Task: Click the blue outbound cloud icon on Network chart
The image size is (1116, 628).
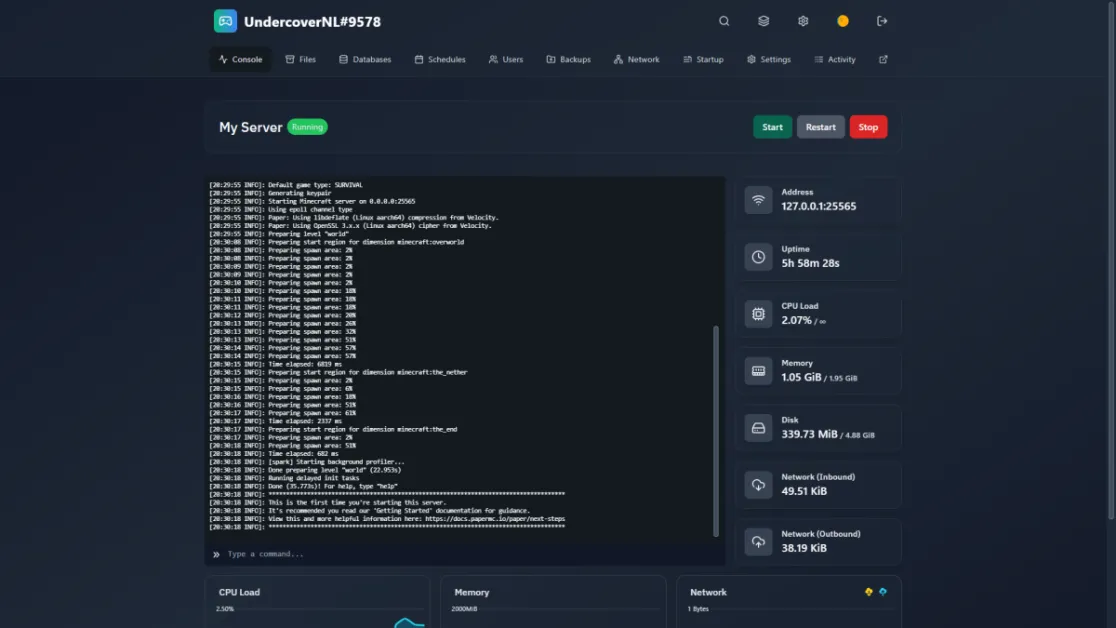Action: 883,592
